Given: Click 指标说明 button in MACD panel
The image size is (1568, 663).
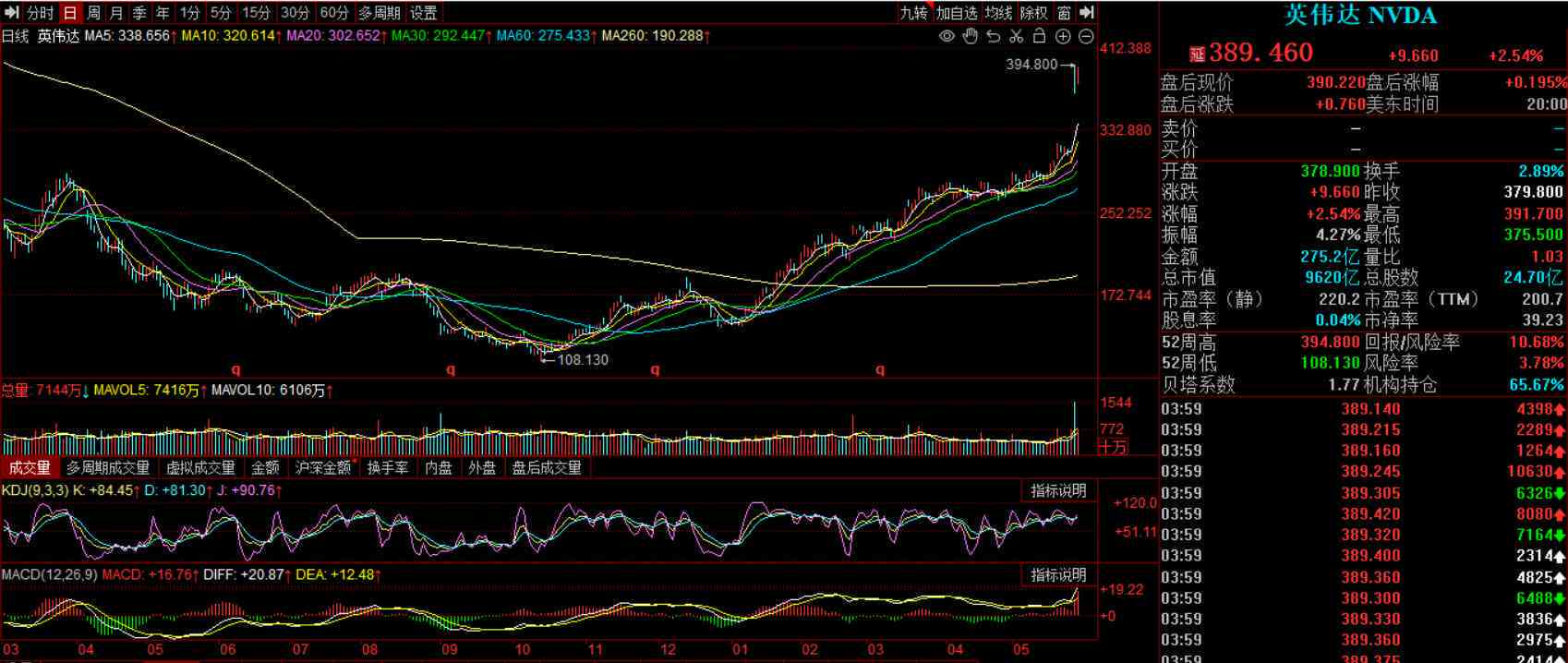Looking at the screenshot, I should 1059,575.
